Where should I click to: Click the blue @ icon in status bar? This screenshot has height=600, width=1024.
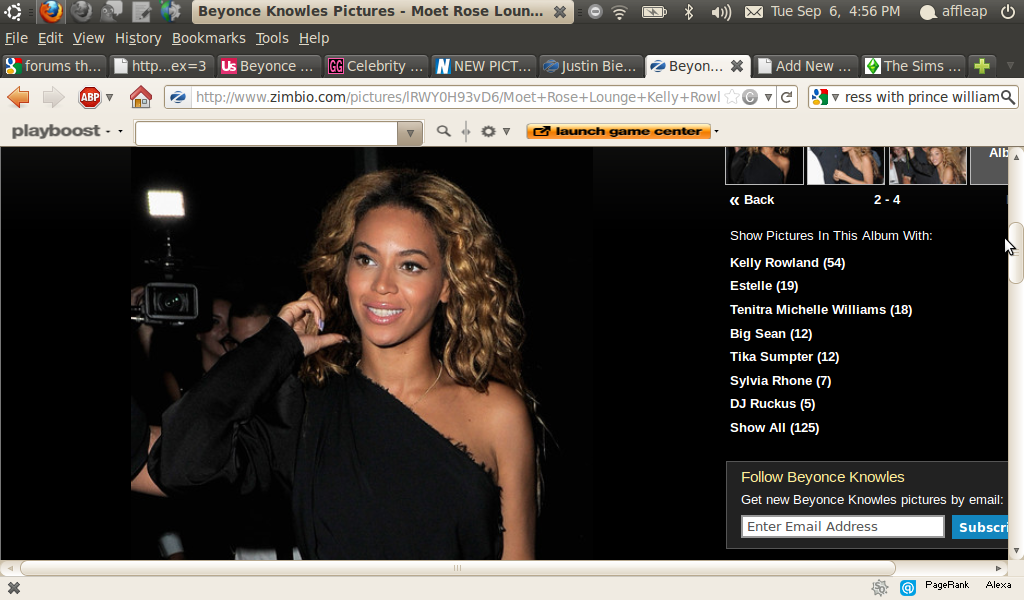click(908, 588)
